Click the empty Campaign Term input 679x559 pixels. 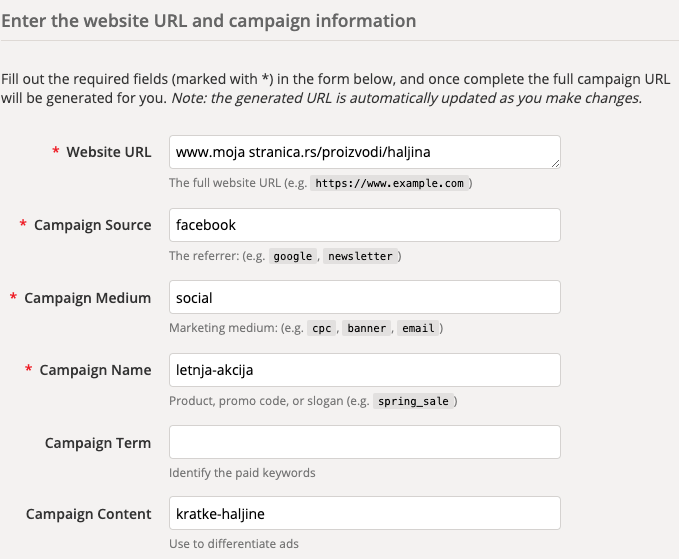[x=365, y=442]
